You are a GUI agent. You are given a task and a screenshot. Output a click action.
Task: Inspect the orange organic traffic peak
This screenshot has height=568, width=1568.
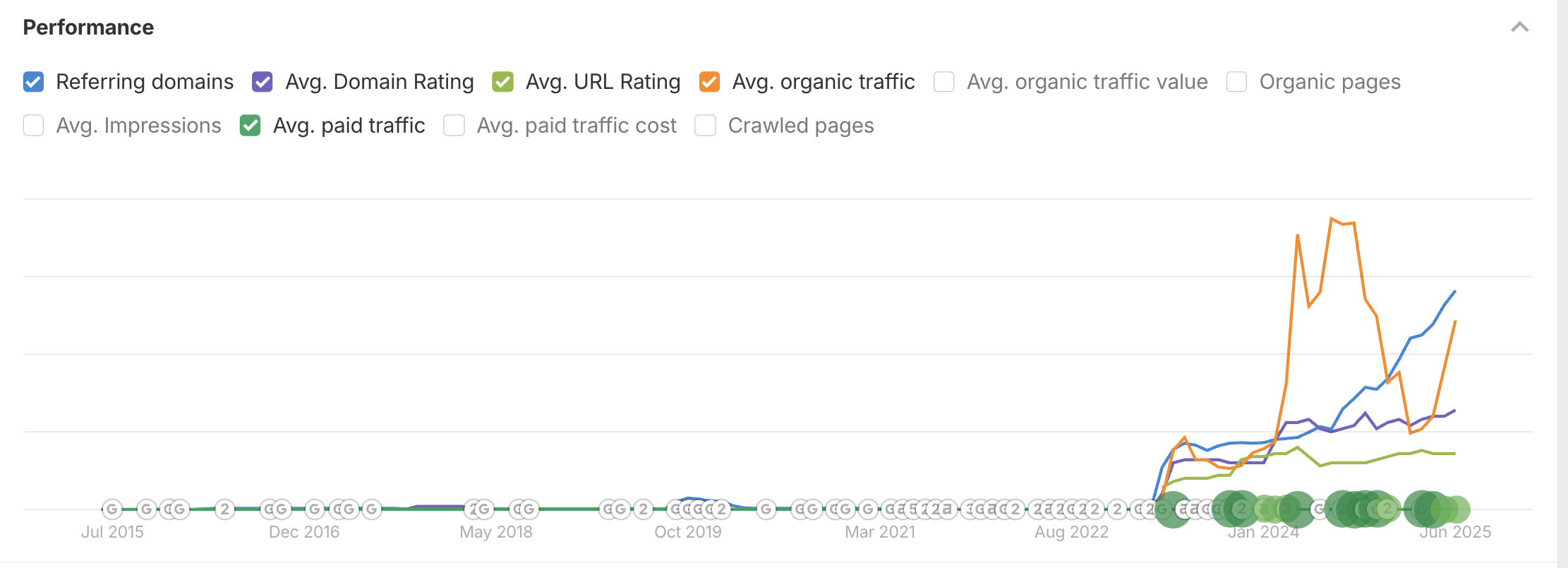tap(1332, 219)
